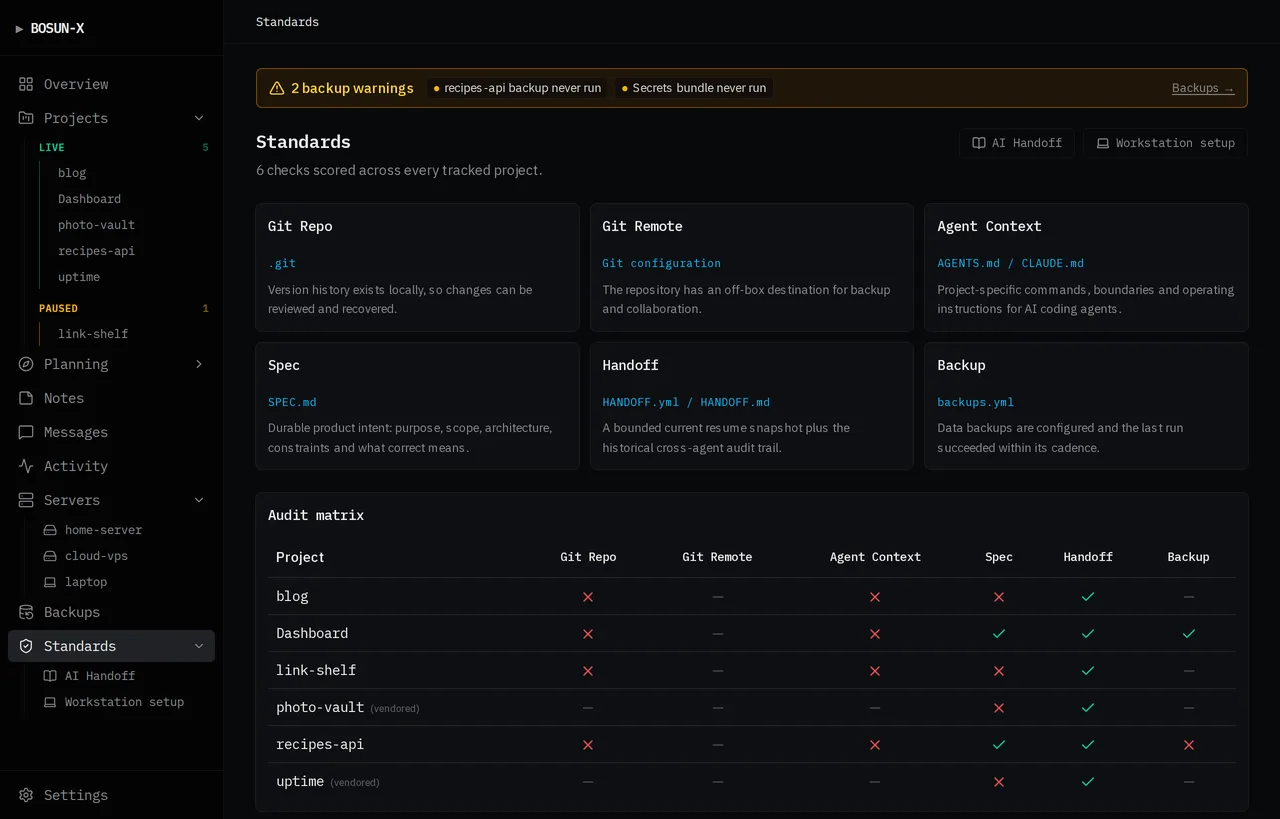Click the Standards shield icon

click(x=26, y=646)
